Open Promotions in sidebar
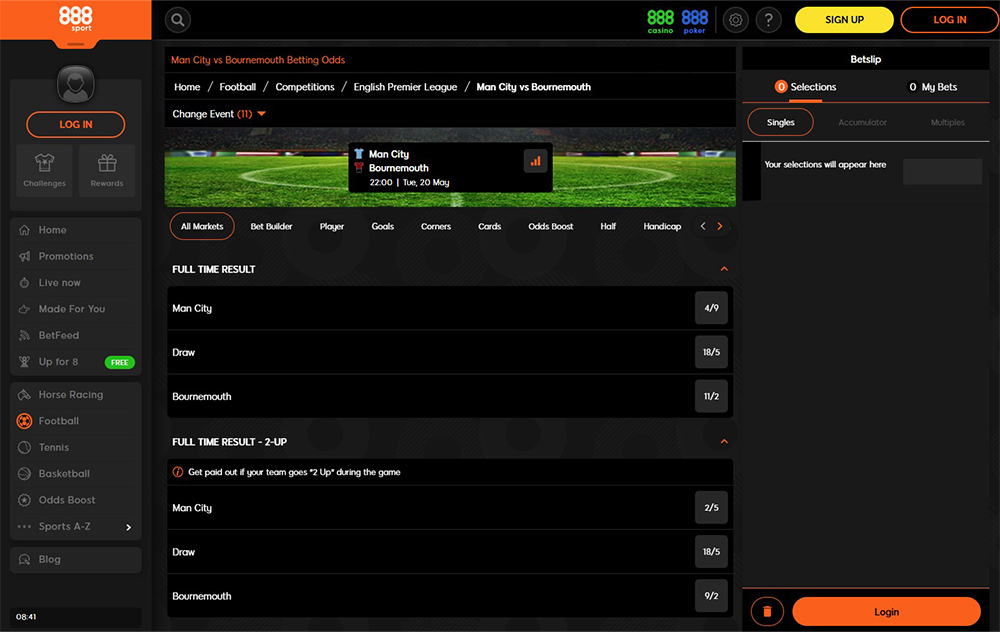1000x632 pixels. [76, 256]
